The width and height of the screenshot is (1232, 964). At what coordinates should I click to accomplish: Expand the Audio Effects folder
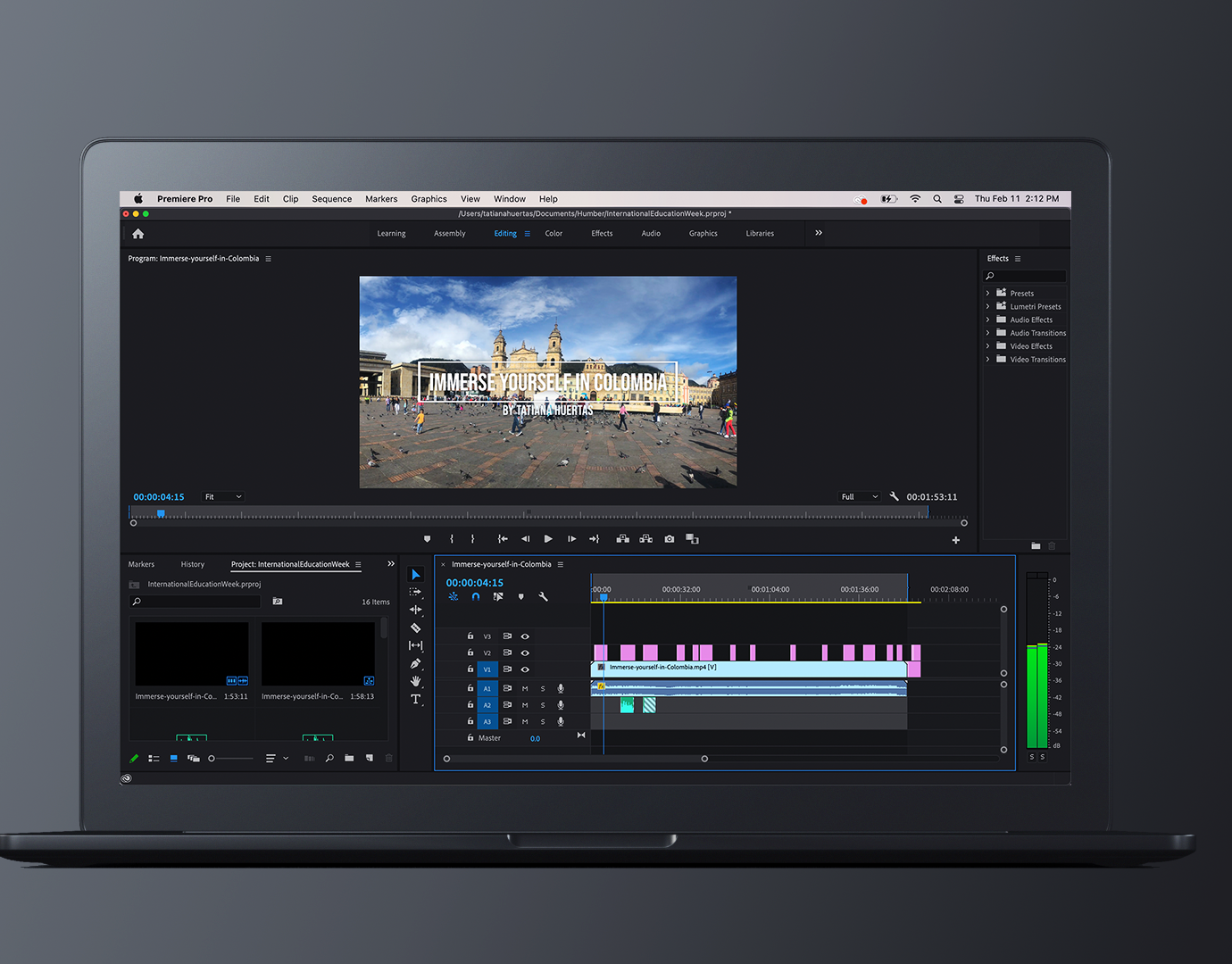coord(987,320)
